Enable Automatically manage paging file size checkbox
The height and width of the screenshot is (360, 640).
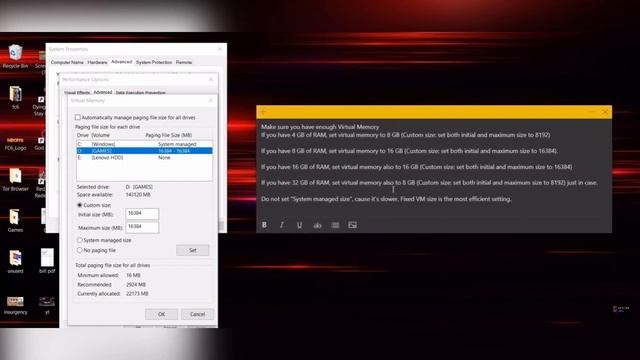78,118
